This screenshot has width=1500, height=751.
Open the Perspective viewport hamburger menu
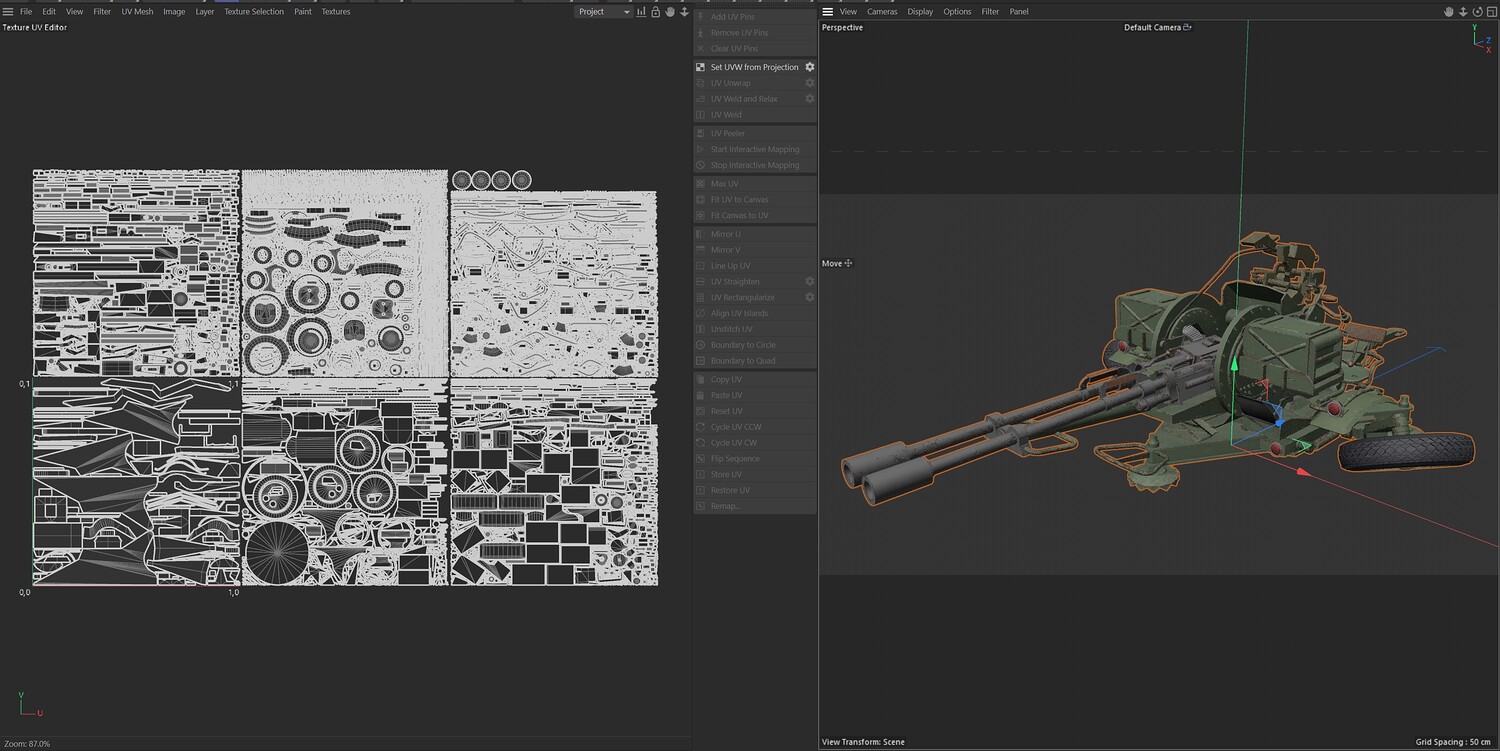827,12
